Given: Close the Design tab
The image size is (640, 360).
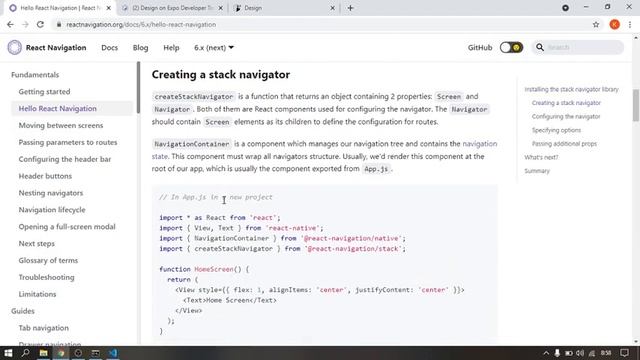Looking at the screenshot, I should 332,8.
